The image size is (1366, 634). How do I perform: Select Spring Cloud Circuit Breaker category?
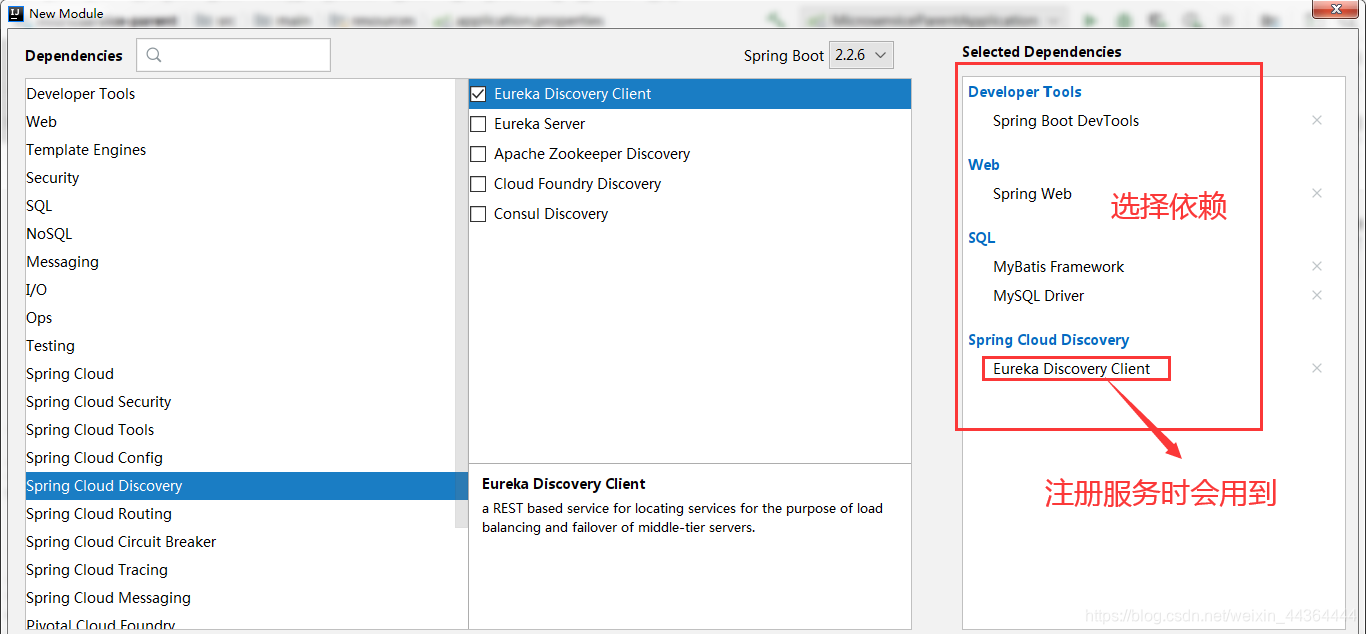click(240, 542)
